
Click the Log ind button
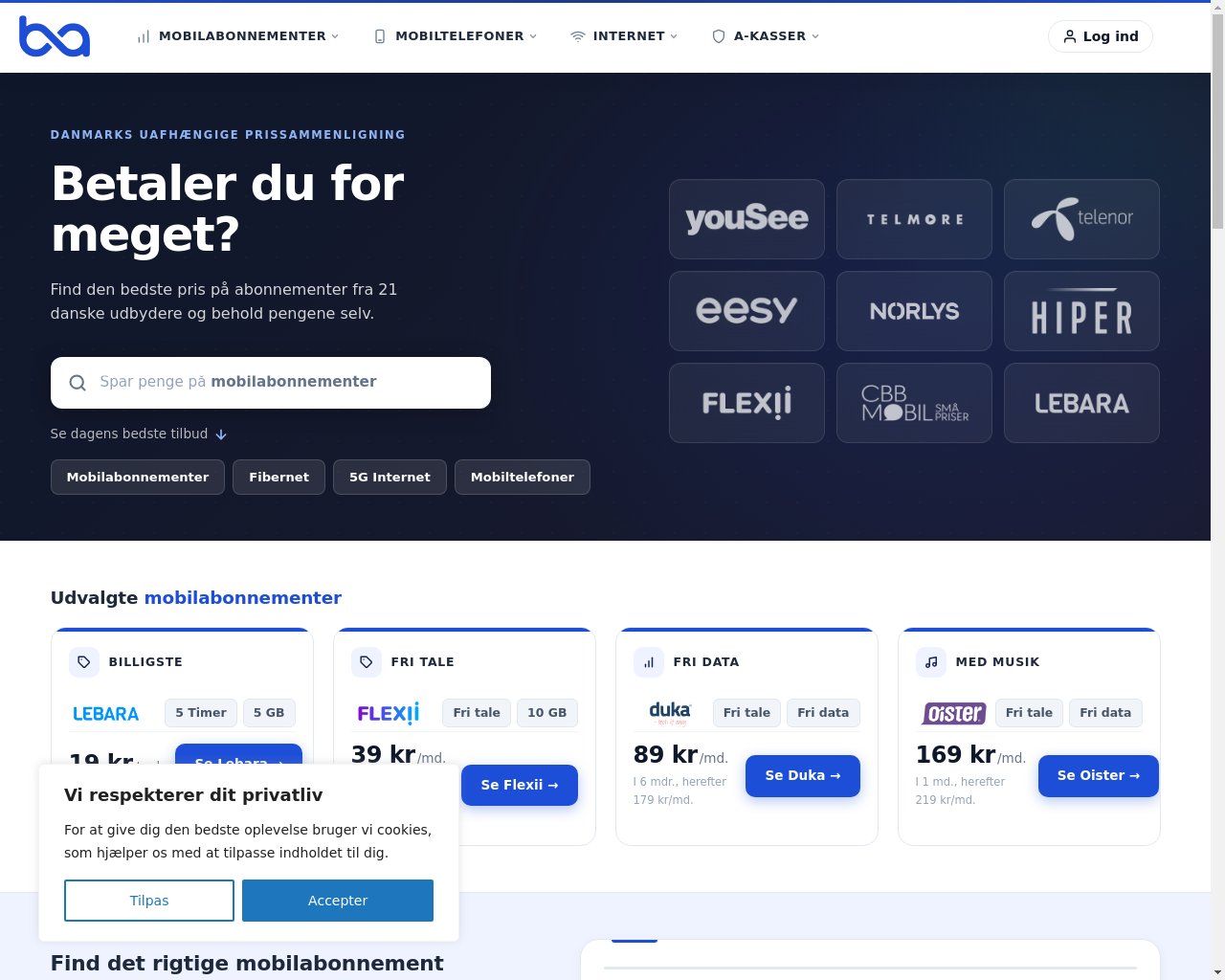click(1101, 36)
